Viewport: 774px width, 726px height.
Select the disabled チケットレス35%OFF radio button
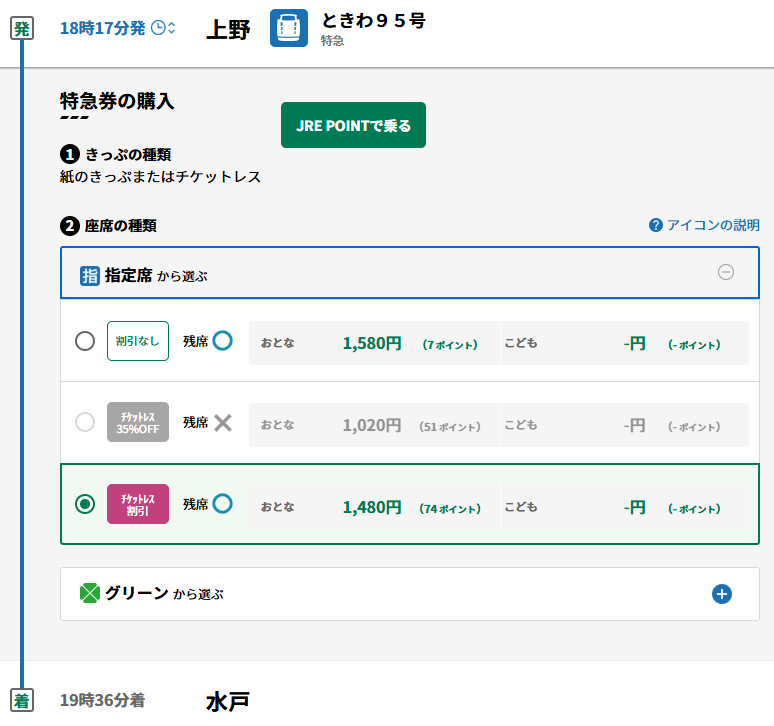pos(85,422)
